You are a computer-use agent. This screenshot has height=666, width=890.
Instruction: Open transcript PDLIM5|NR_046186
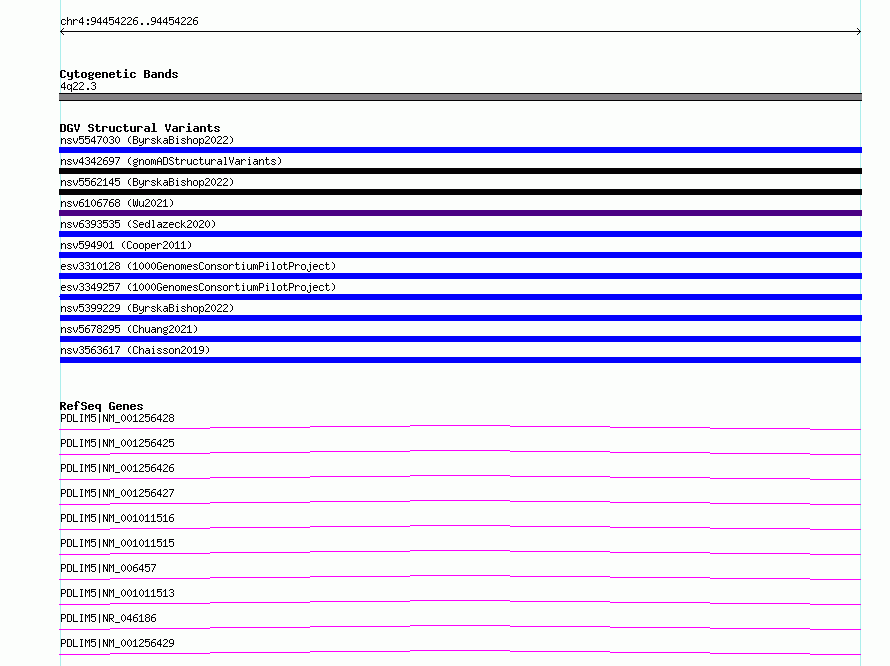pyautogui.click(x=108, y=618)
